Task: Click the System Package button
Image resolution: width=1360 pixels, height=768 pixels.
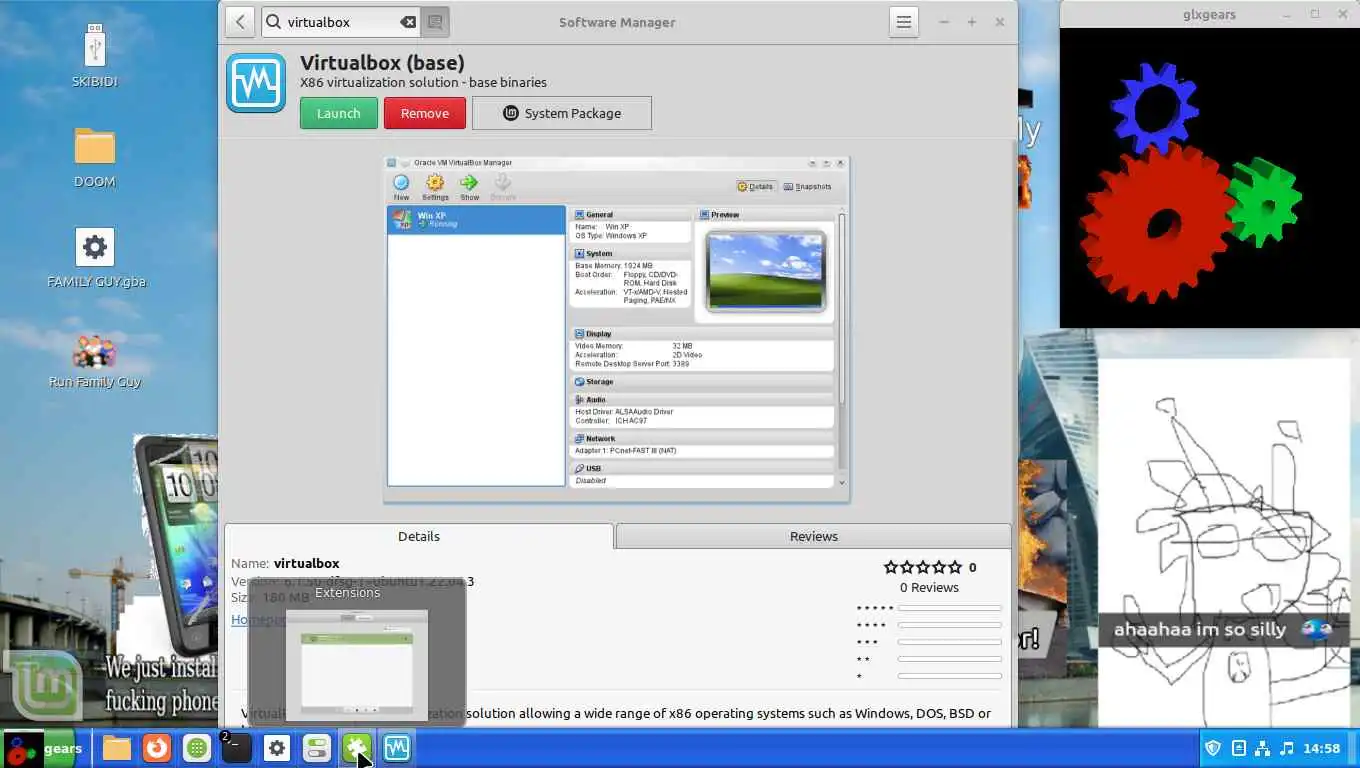Action: tap(562, 113)
